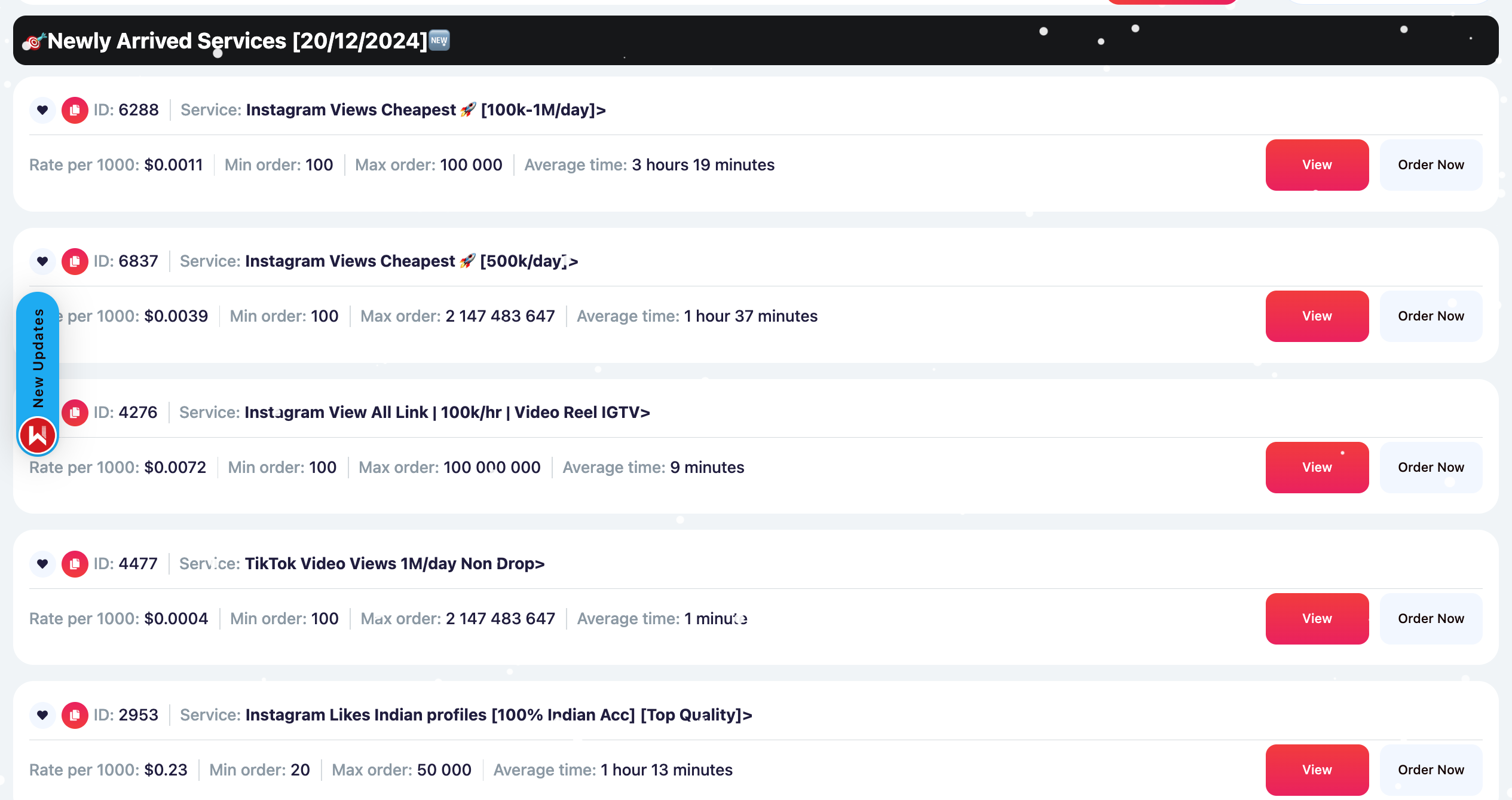Copy service ID 6837 with red copy icon
1512x800 pixels.
[x=75, y=261]
